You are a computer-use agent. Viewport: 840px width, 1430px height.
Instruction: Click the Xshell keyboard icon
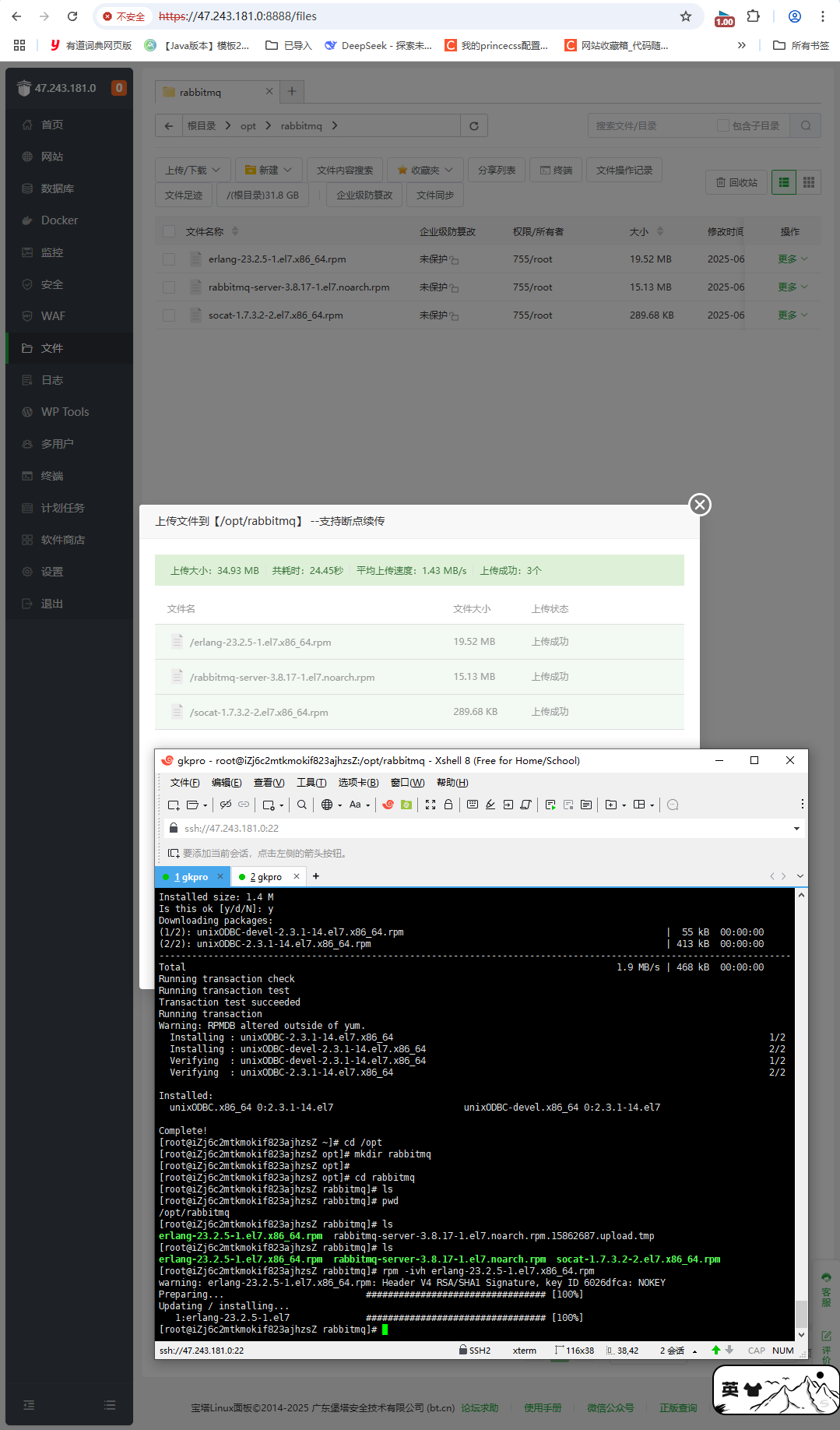click(473, 805)
